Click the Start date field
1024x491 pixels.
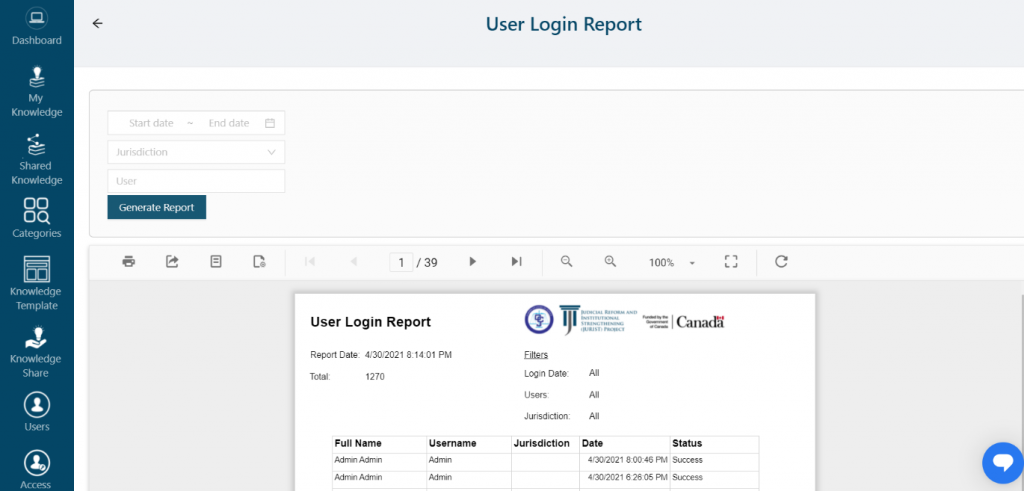point(151,123)
